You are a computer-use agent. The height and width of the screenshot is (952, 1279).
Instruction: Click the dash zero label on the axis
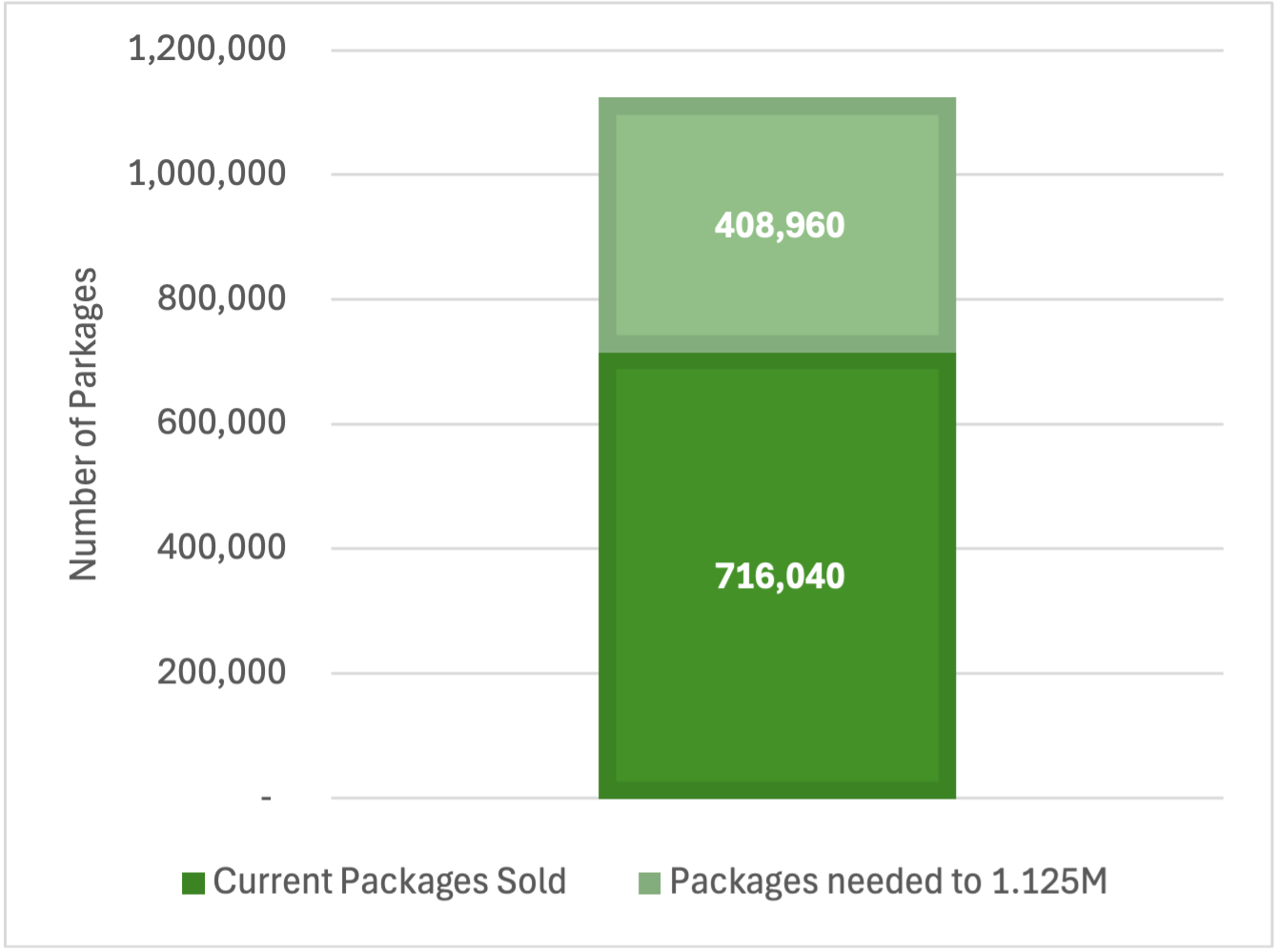[x=266, y=798]
